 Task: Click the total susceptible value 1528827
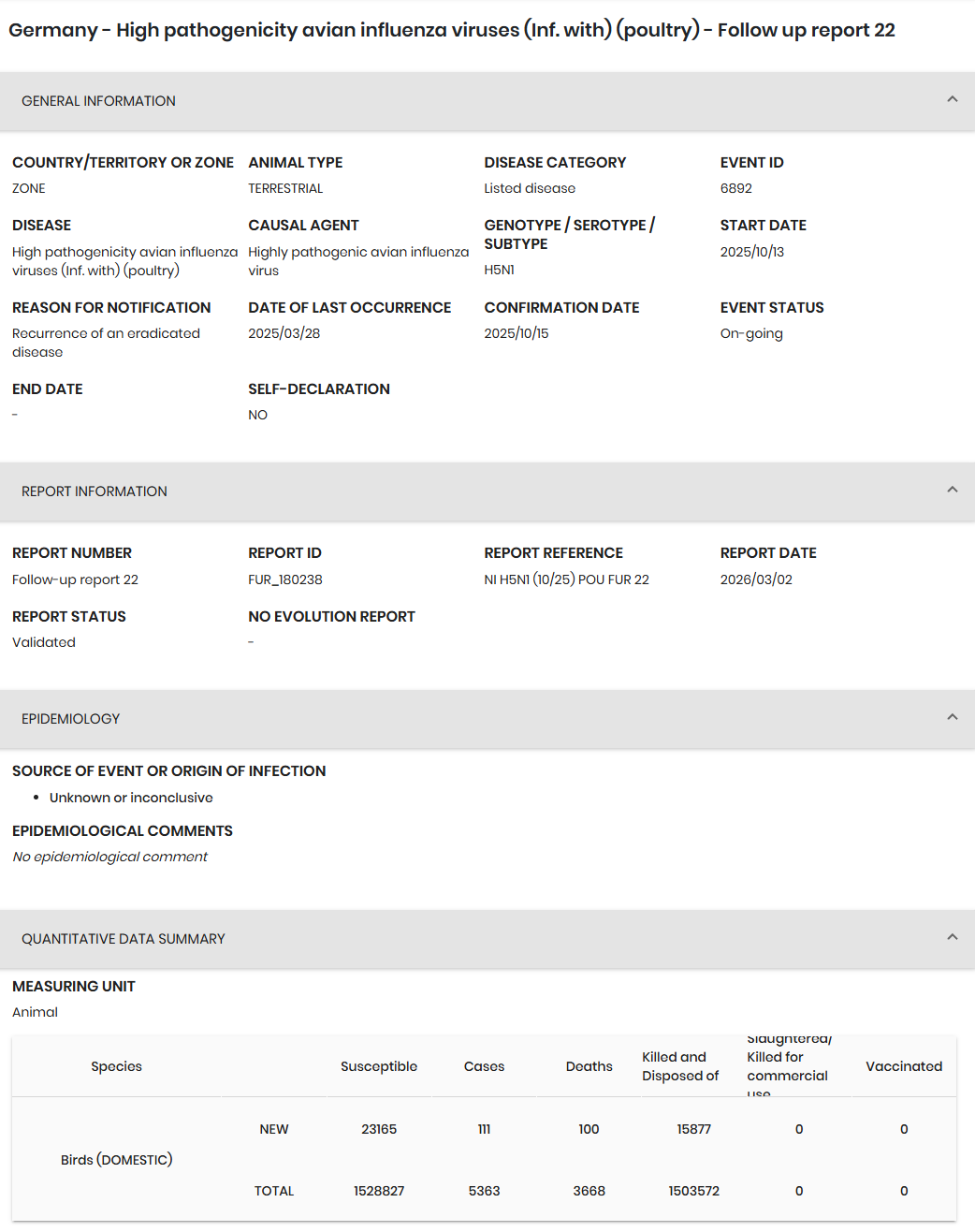379,1191
